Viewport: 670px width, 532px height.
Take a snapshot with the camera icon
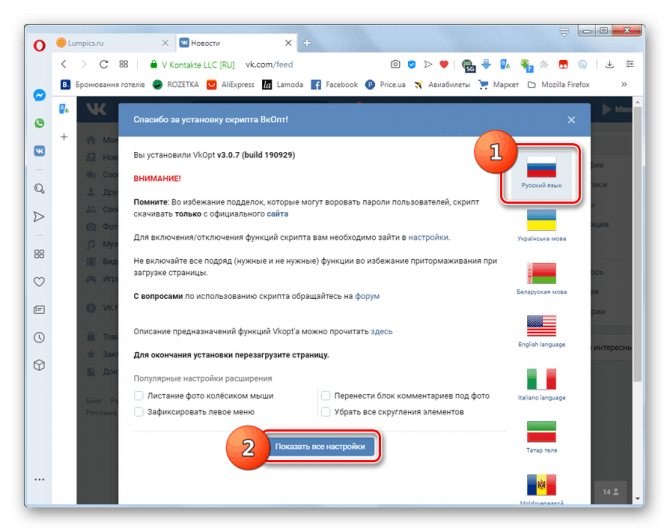[395, 64]
